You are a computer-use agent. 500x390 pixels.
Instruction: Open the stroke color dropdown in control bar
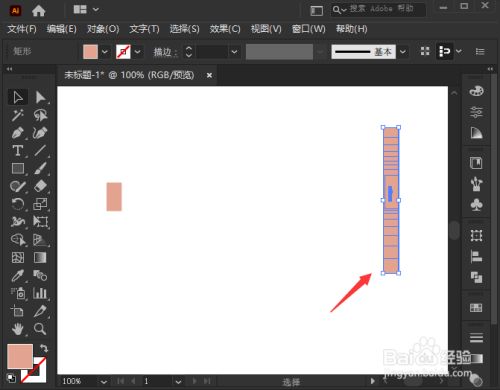point(138,52)
